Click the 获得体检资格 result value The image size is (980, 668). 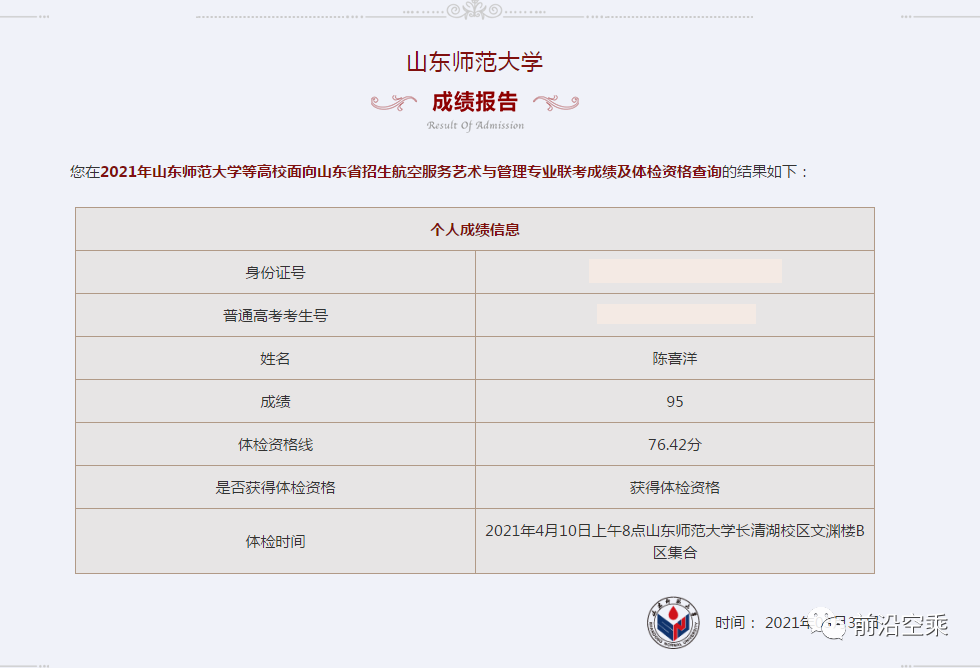click(675, 487)
